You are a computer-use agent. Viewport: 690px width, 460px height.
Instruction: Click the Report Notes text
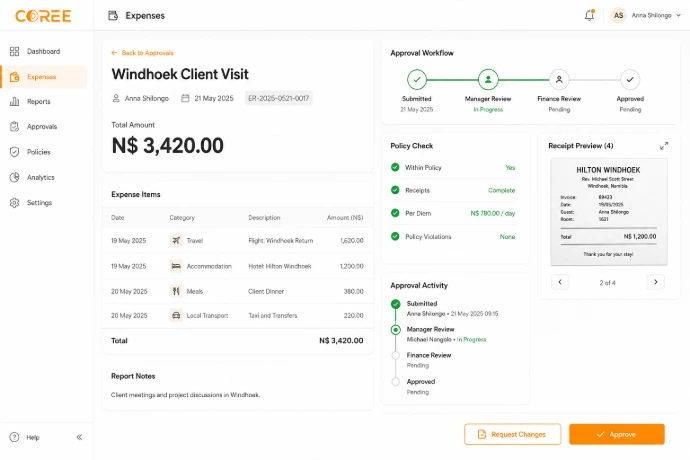point(185,395)
